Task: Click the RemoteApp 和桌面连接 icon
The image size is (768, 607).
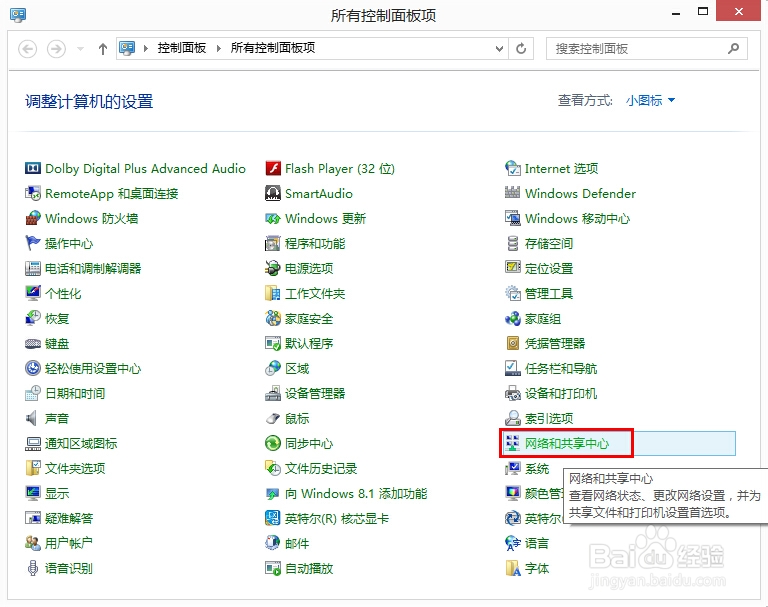Action: tap(32, 194)
